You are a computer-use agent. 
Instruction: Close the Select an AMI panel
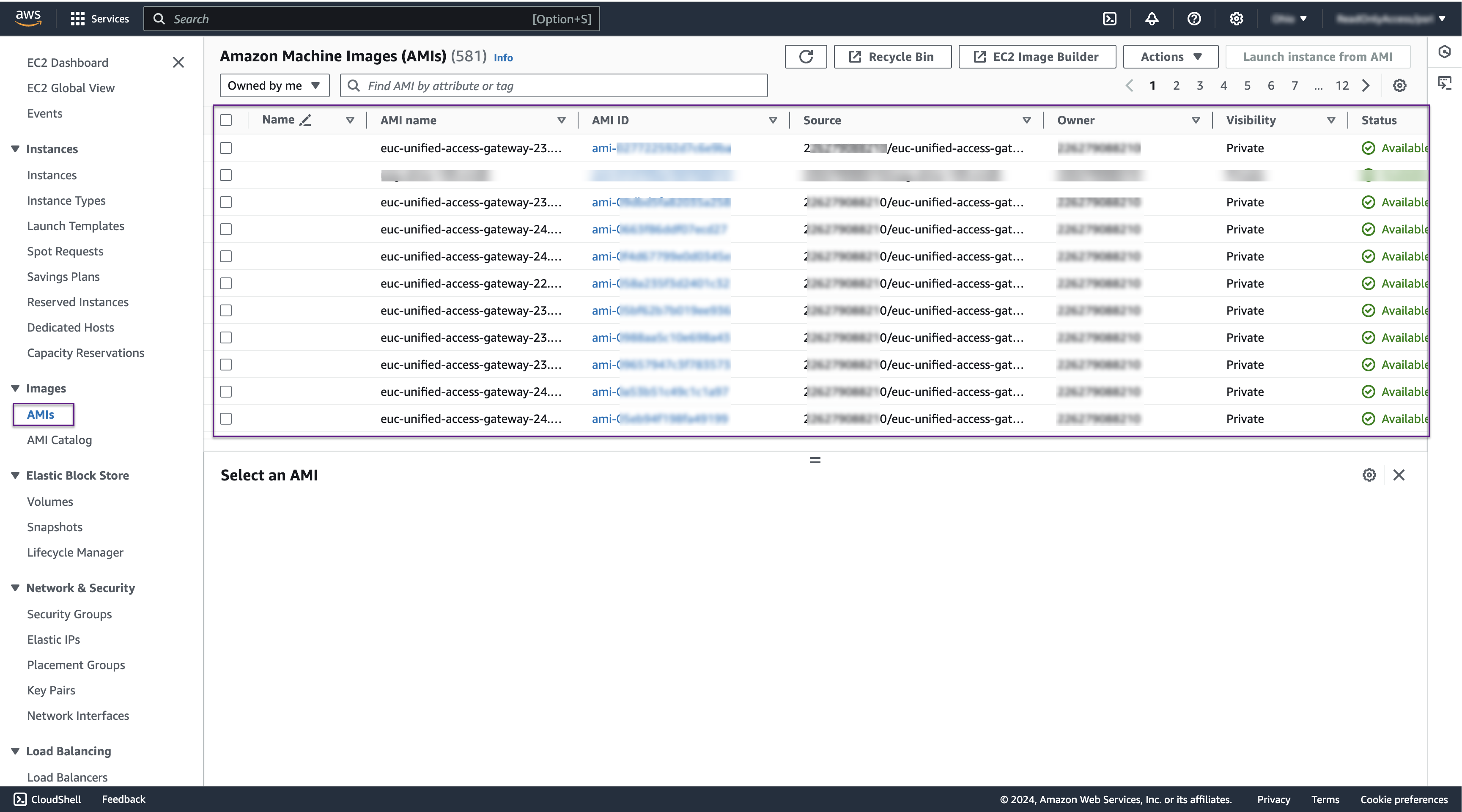coord(1399,475)
